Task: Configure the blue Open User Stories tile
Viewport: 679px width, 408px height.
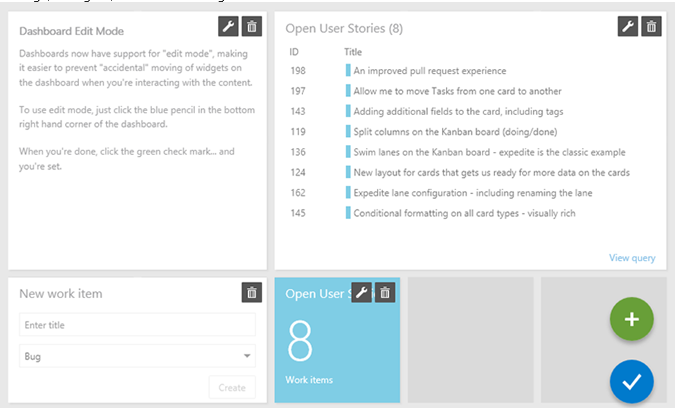Action: click(362, 293)
